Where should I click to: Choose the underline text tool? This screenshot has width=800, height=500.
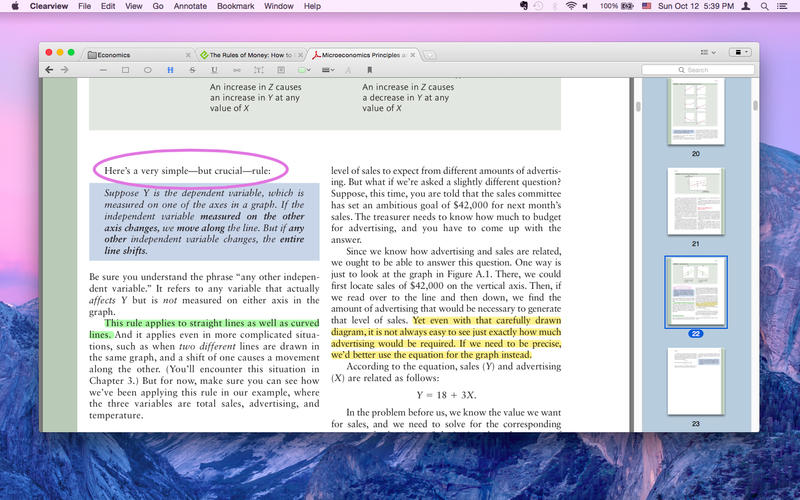(214, 70)
